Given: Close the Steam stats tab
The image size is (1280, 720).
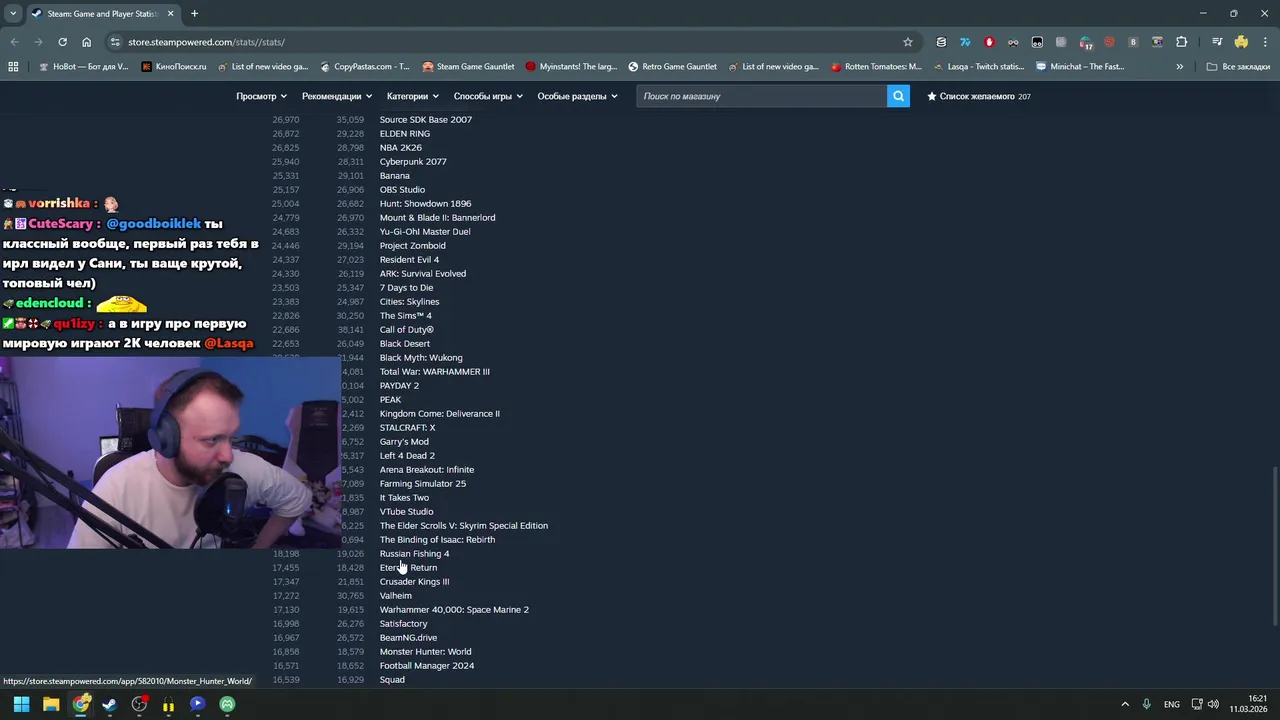Looking at the screenshot, I should pos(170,14).
